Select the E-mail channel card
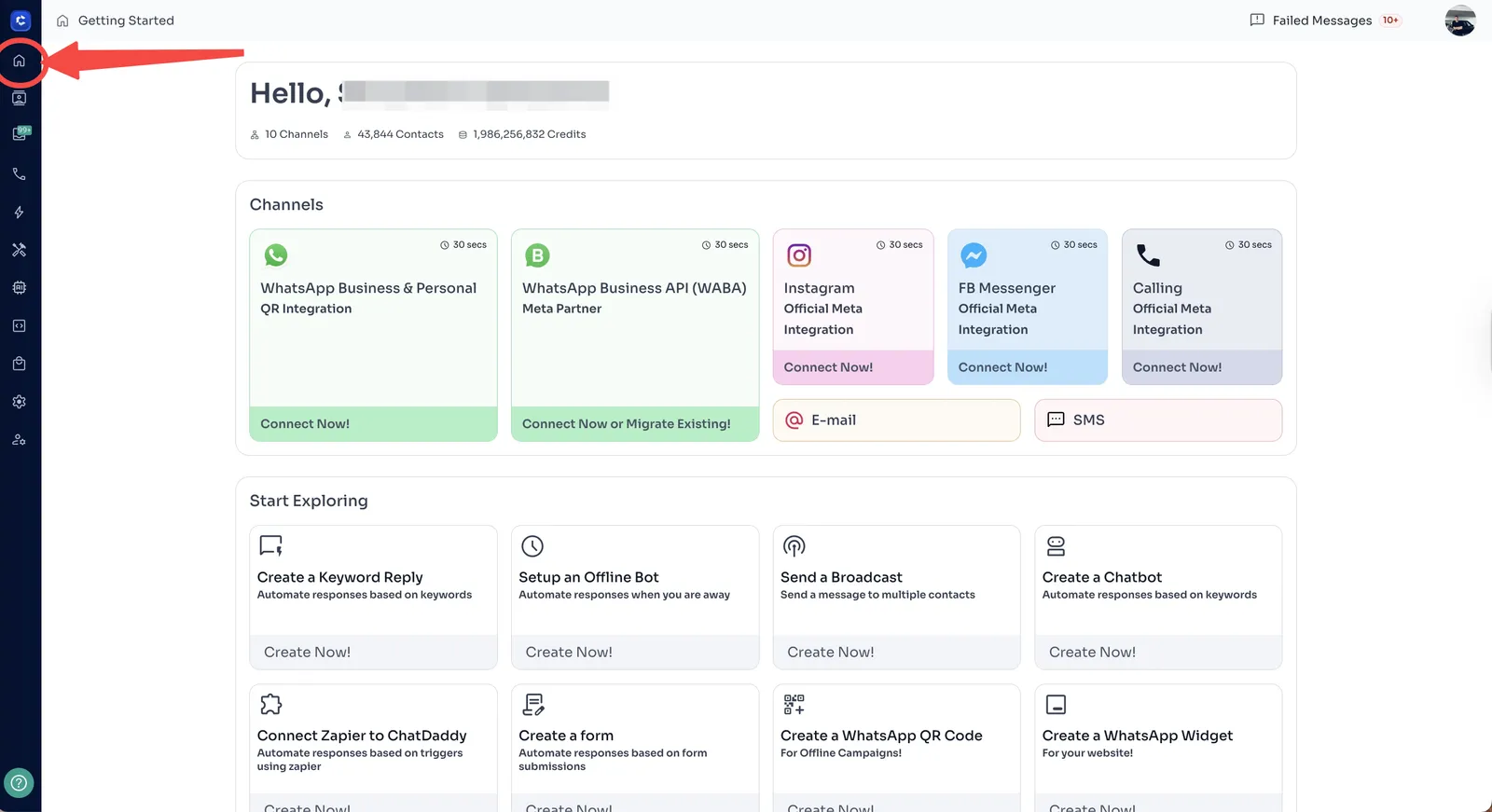Image resolution: width=1492 pixels, height=812 pixels. [896, 420]
